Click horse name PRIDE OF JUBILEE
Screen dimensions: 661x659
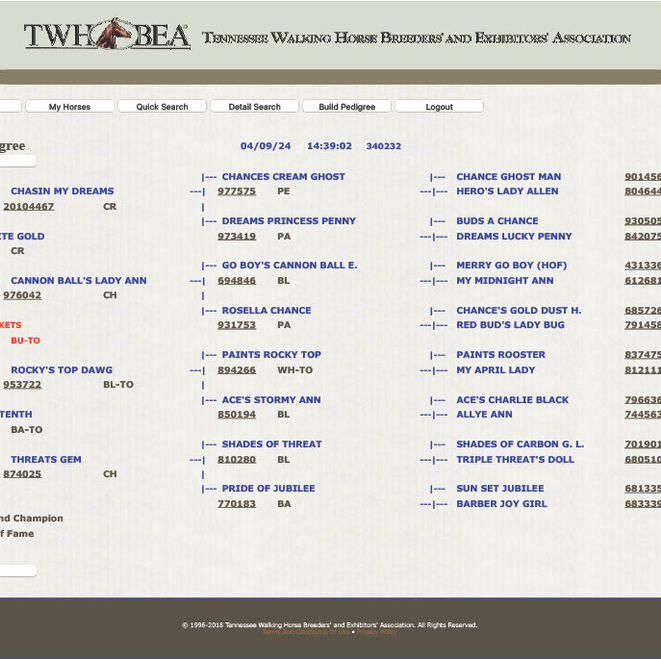269,488
